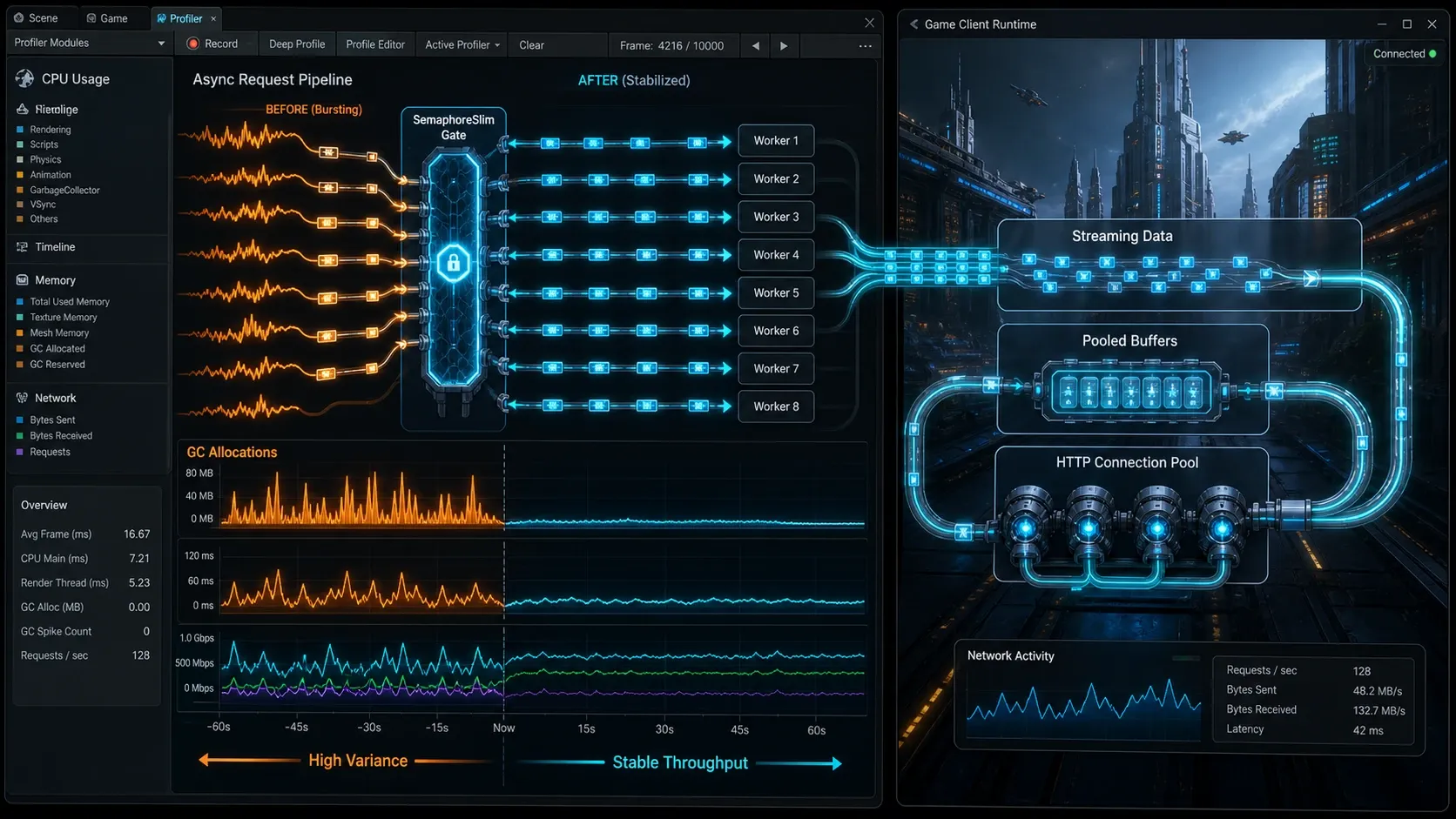Select the Worker 1 box
1456x819 pixels.
point(776,141)
